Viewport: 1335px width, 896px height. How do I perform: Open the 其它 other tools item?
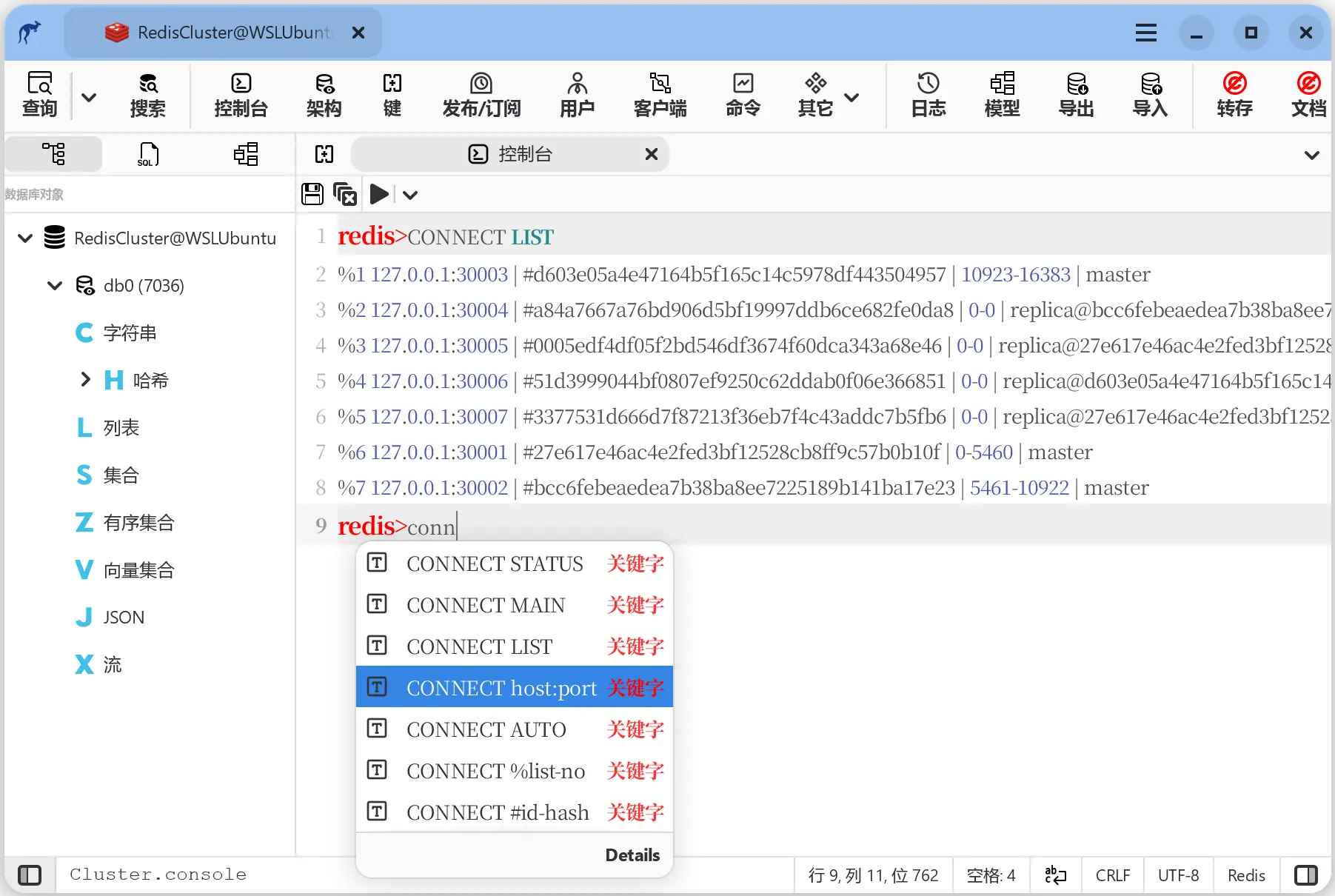pos(816,95)
